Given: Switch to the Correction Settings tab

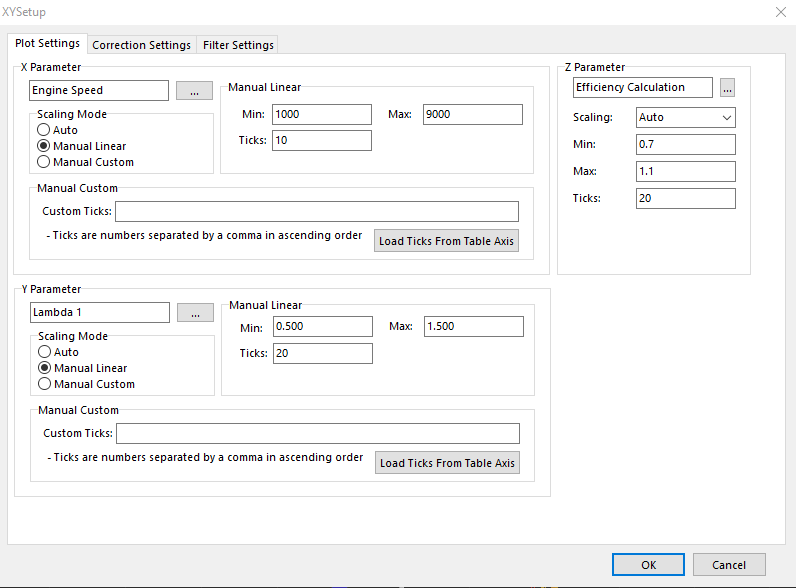Looking at the screenshot, I should [141, 45].
